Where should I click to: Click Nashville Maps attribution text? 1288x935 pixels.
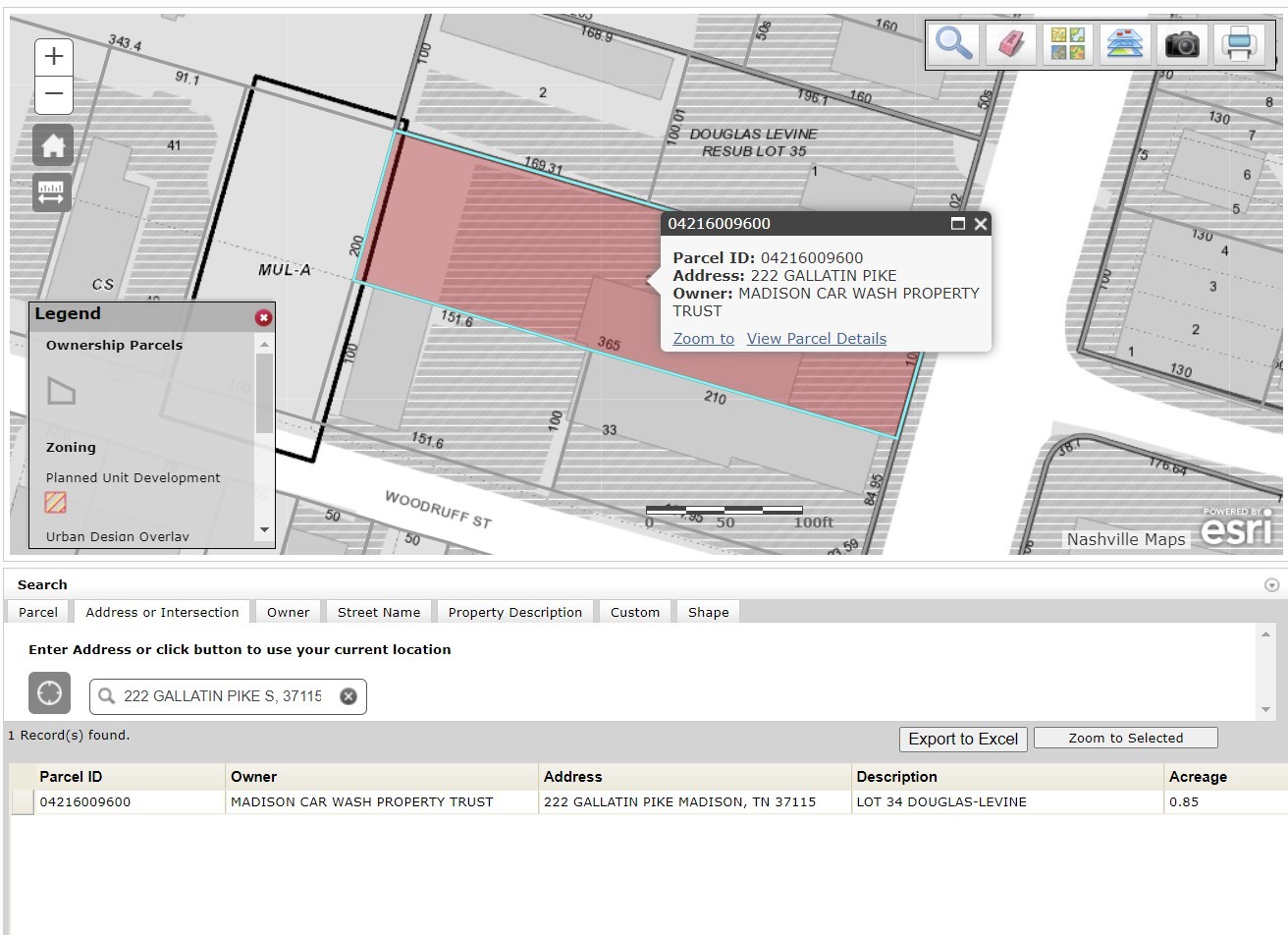pos(1126,539)
